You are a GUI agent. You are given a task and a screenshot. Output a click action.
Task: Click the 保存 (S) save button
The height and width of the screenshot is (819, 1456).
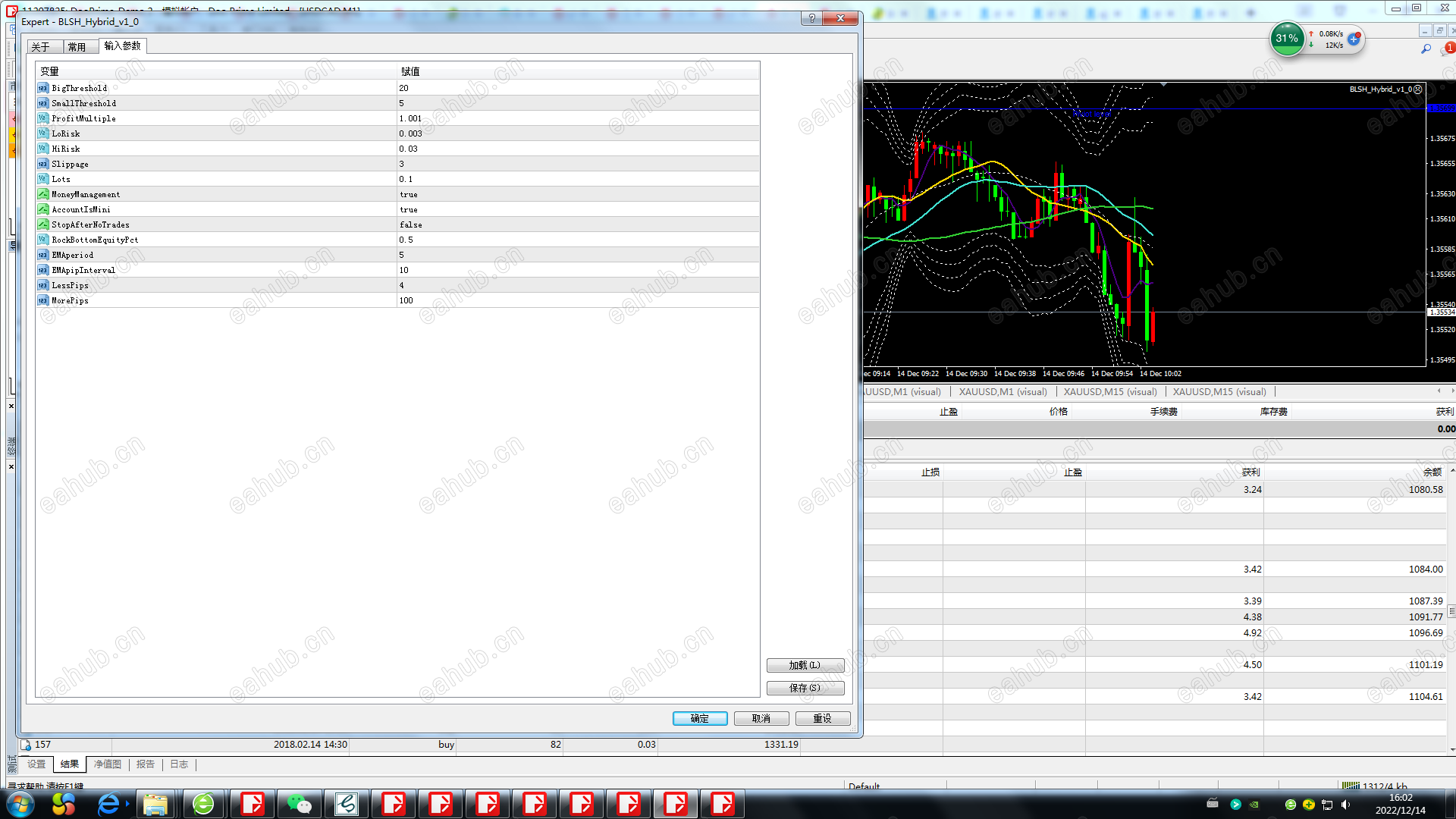coord(805,688)
